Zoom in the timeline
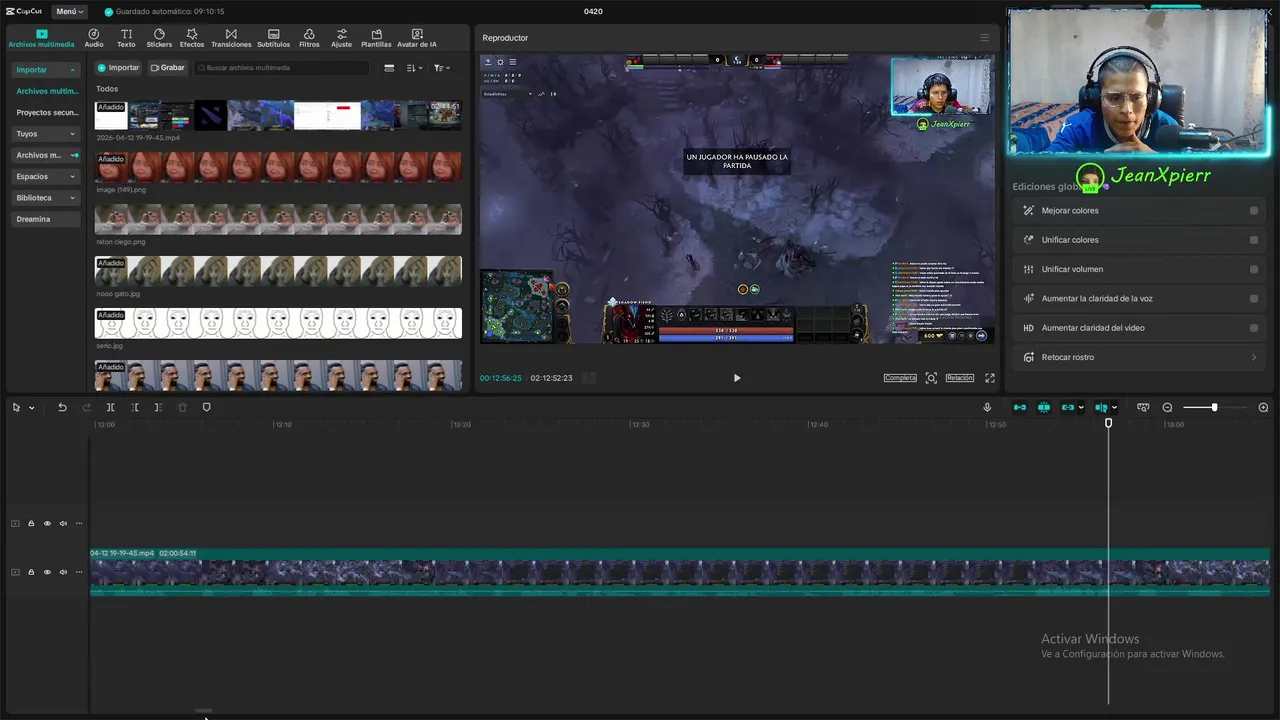The height and width of the screenshot is (720, 1280). [1263, 407]
